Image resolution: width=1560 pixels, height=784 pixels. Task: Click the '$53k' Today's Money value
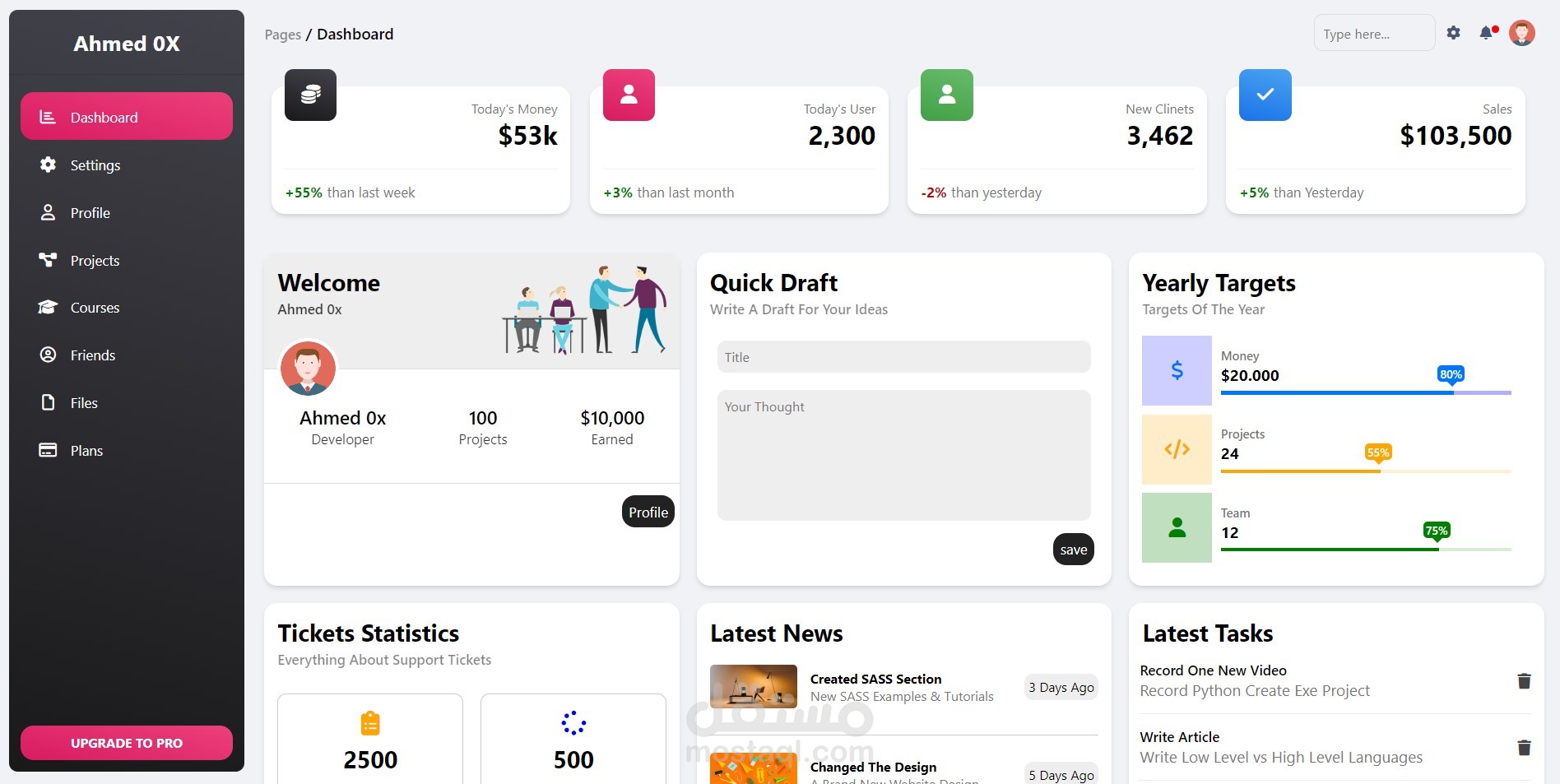coord(527,136)
